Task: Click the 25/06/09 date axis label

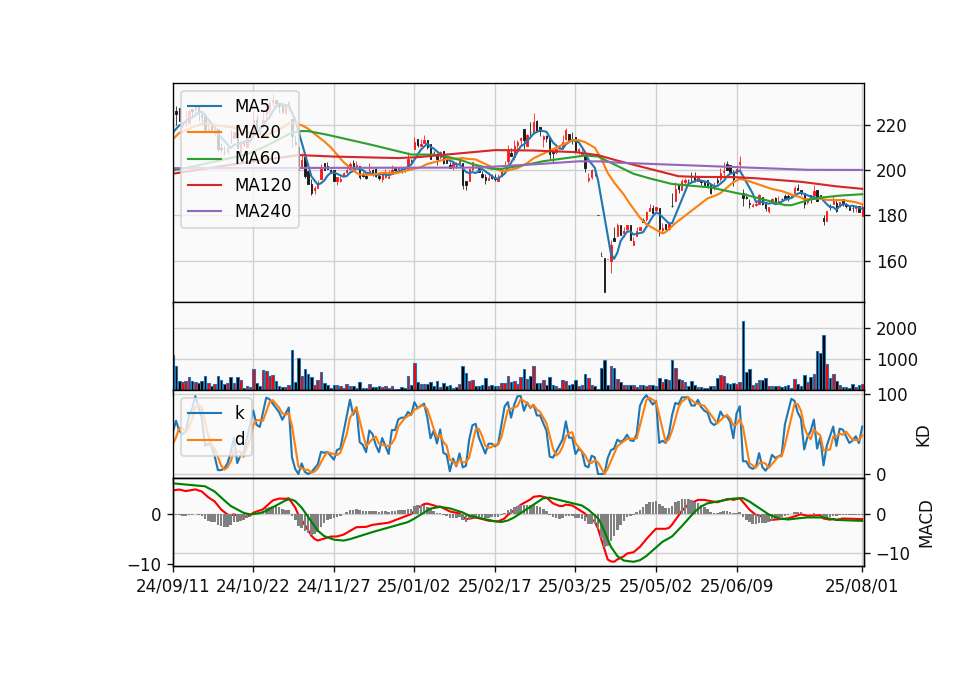Action: [737, 586]
